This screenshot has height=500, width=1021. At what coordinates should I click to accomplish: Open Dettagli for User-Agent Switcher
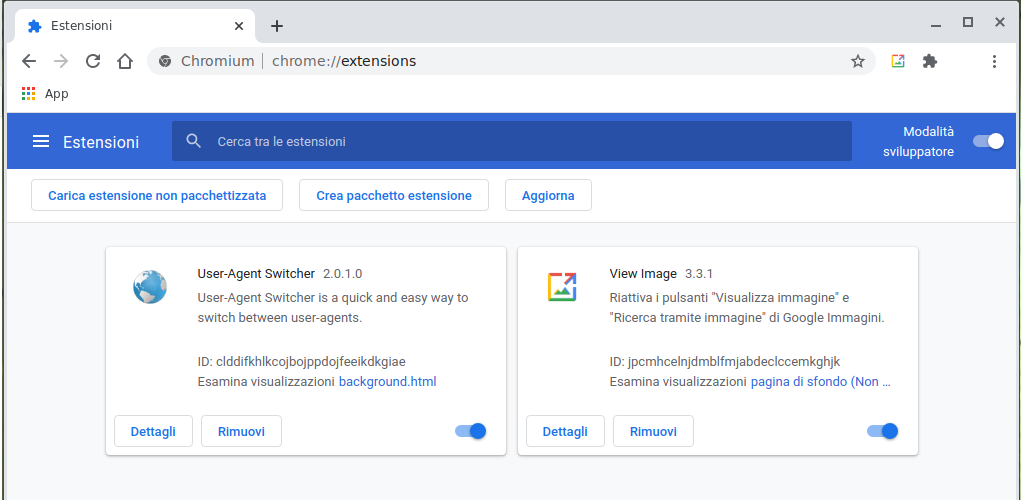click(153, 431)
